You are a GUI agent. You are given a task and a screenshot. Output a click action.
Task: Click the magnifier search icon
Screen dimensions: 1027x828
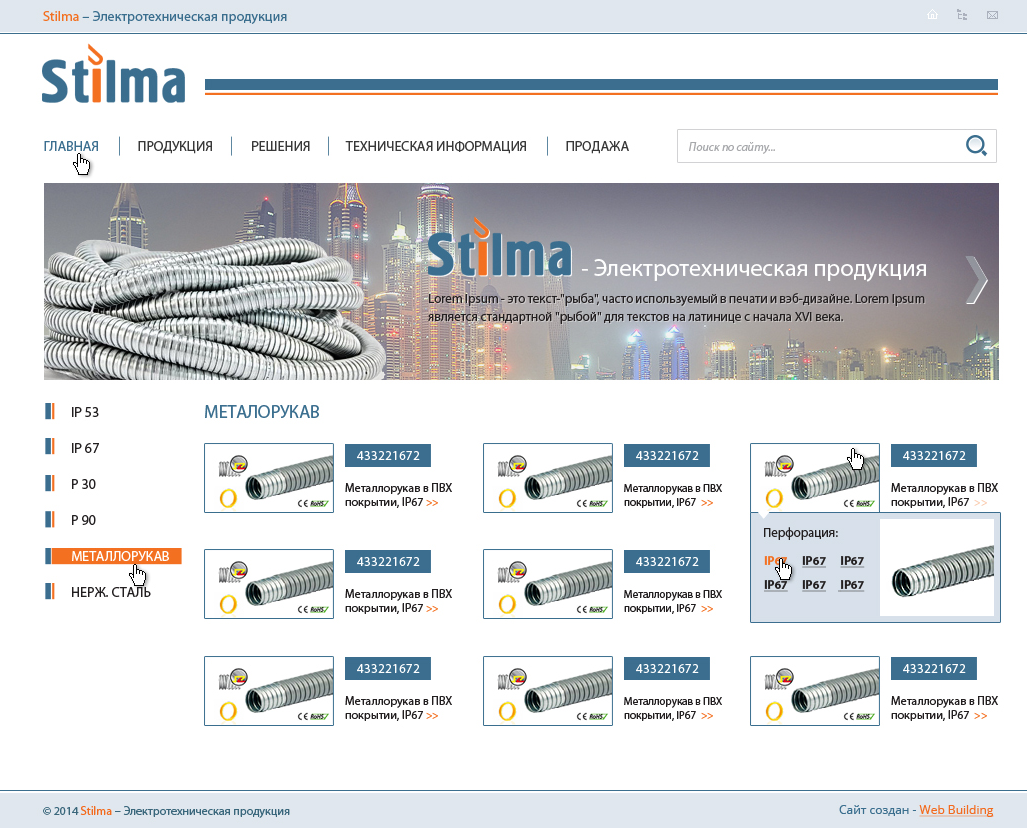[x=976, y=145]
